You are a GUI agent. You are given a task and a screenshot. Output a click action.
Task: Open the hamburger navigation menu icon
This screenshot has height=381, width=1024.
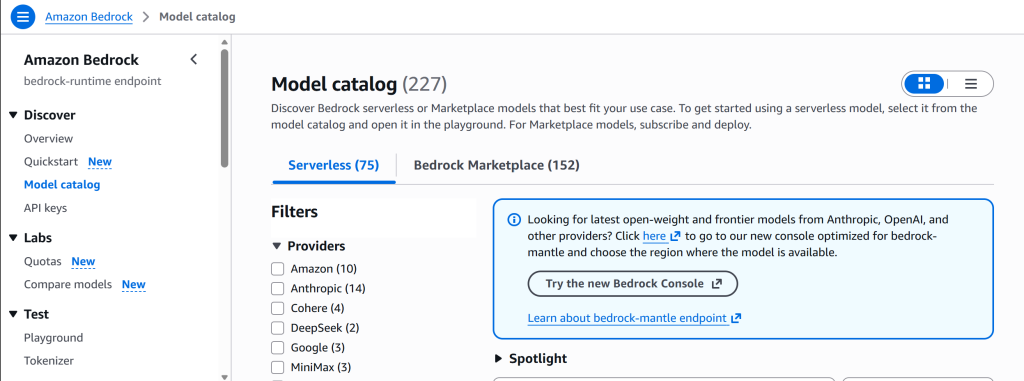(22, 17)
